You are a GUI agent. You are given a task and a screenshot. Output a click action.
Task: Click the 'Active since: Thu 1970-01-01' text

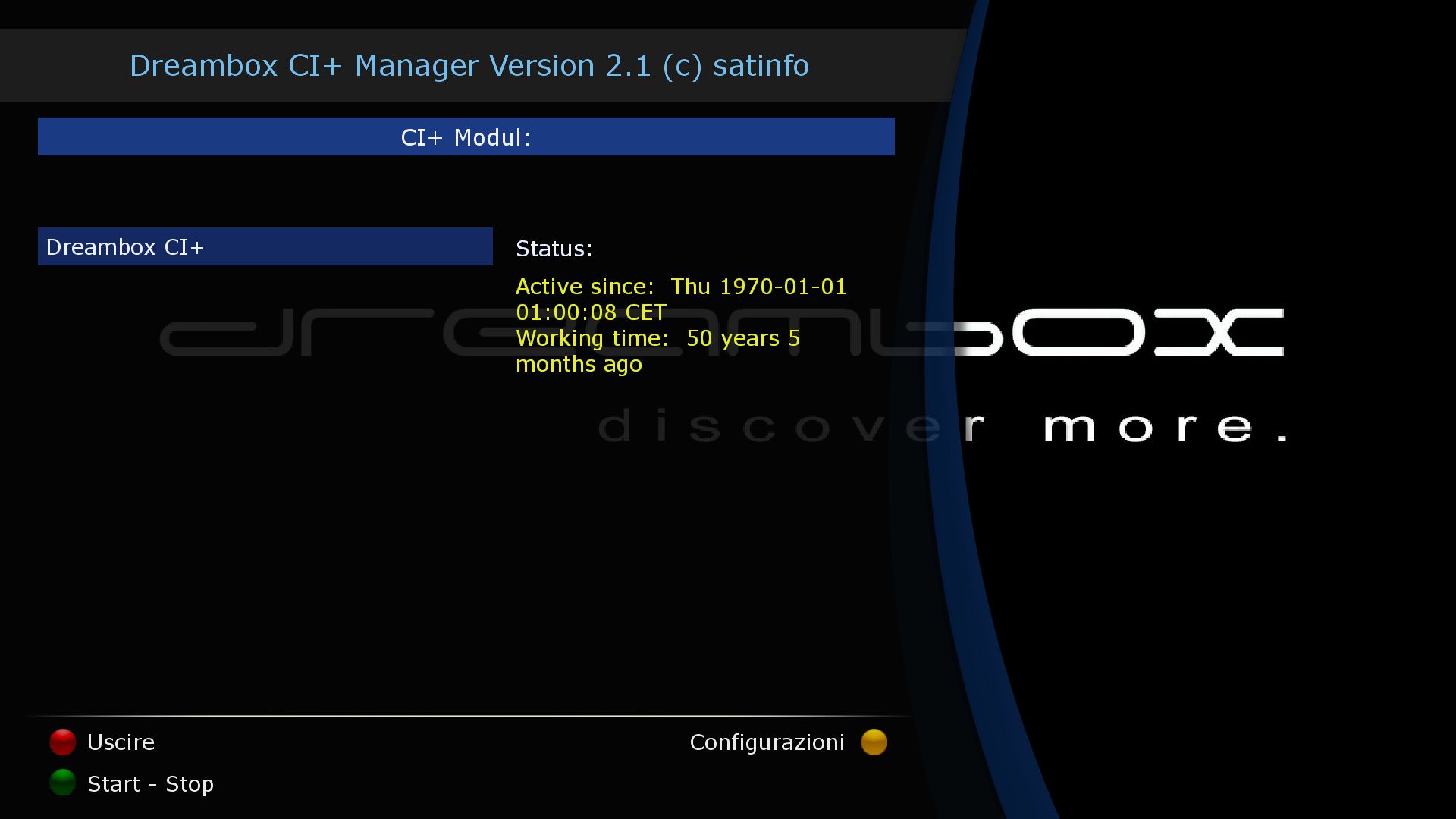coord(681,286)
